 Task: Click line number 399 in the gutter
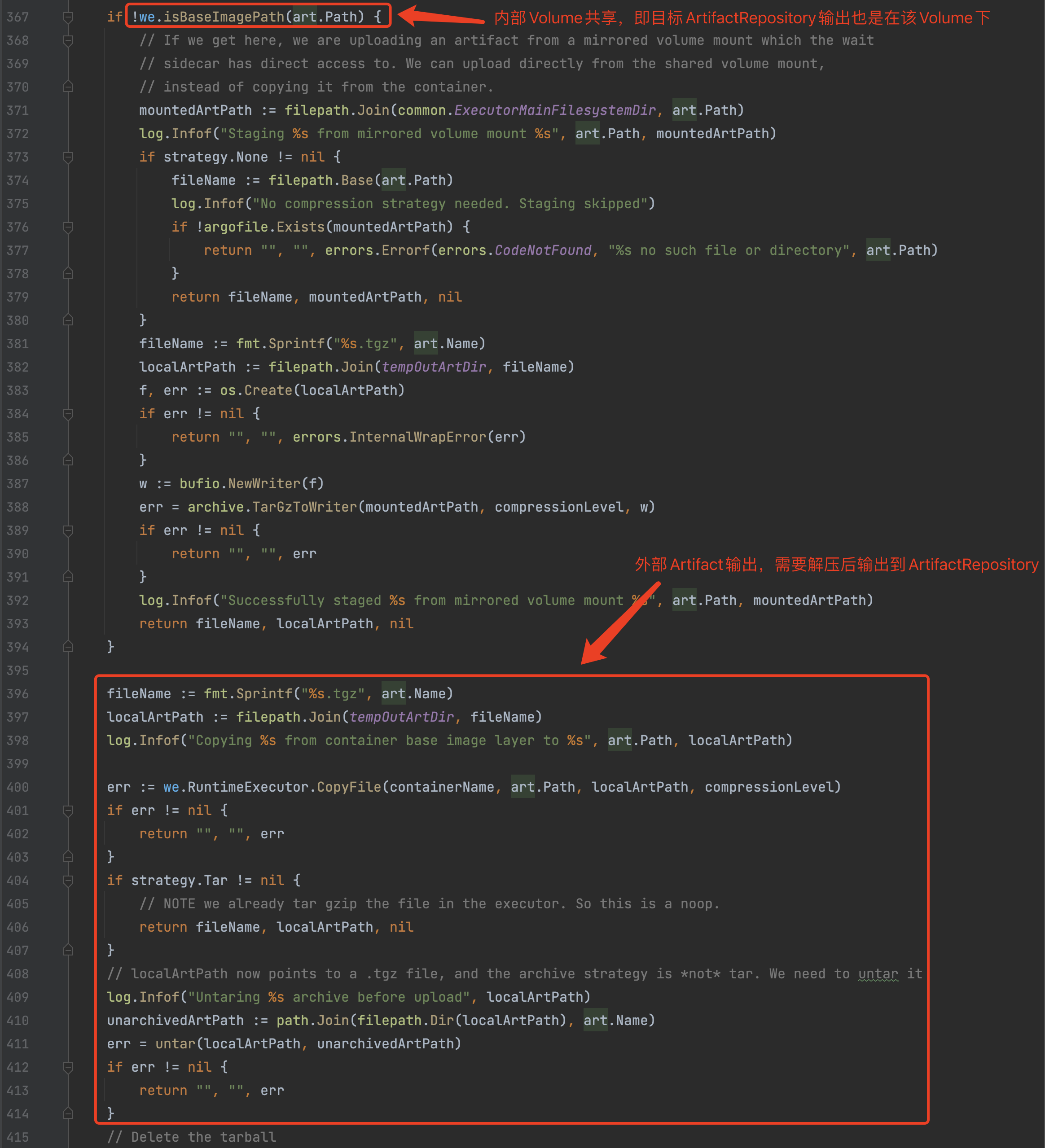tap(18, 764)
